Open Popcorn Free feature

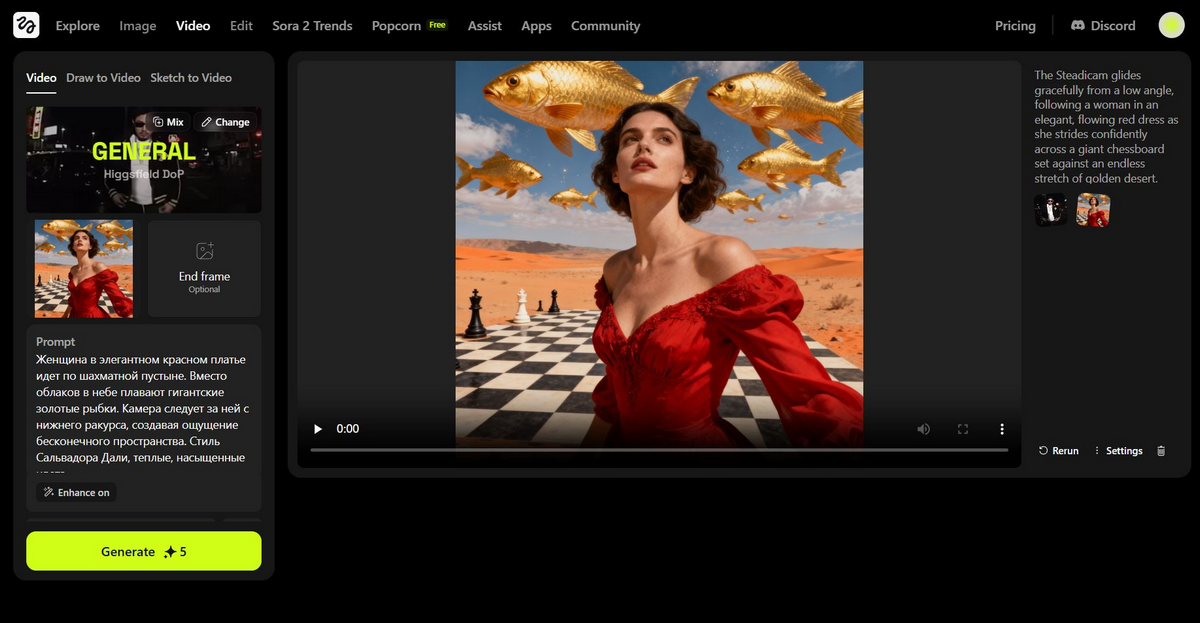tap(409, 26)
